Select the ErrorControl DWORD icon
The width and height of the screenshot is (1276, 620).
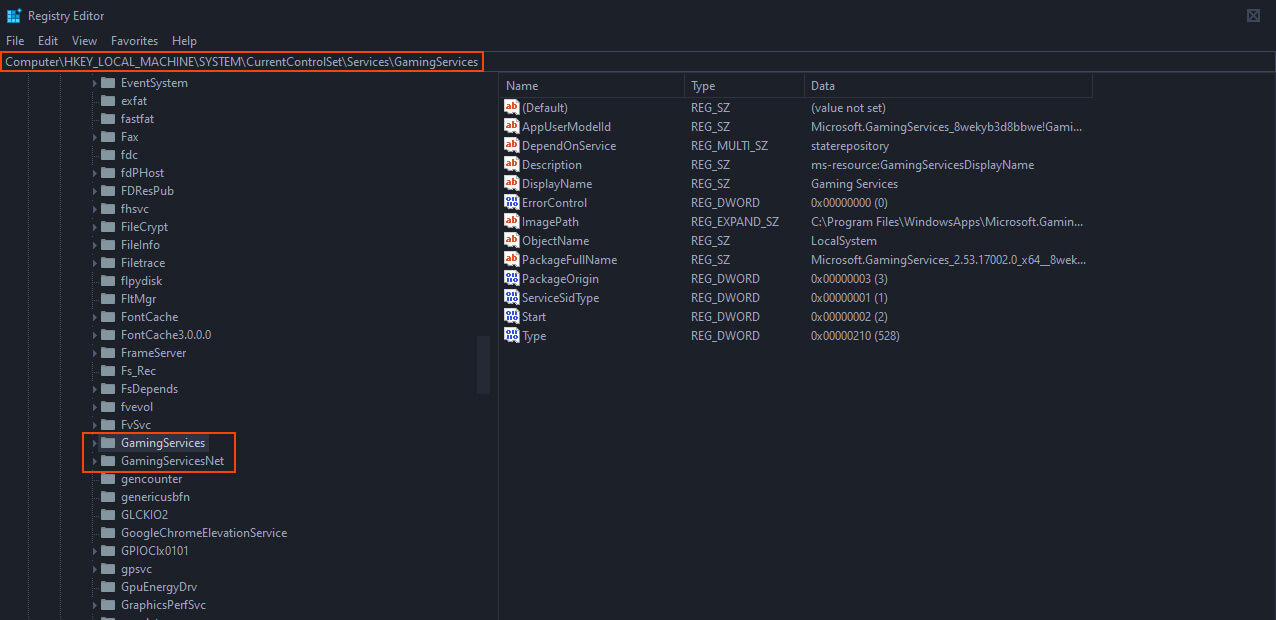512,202
